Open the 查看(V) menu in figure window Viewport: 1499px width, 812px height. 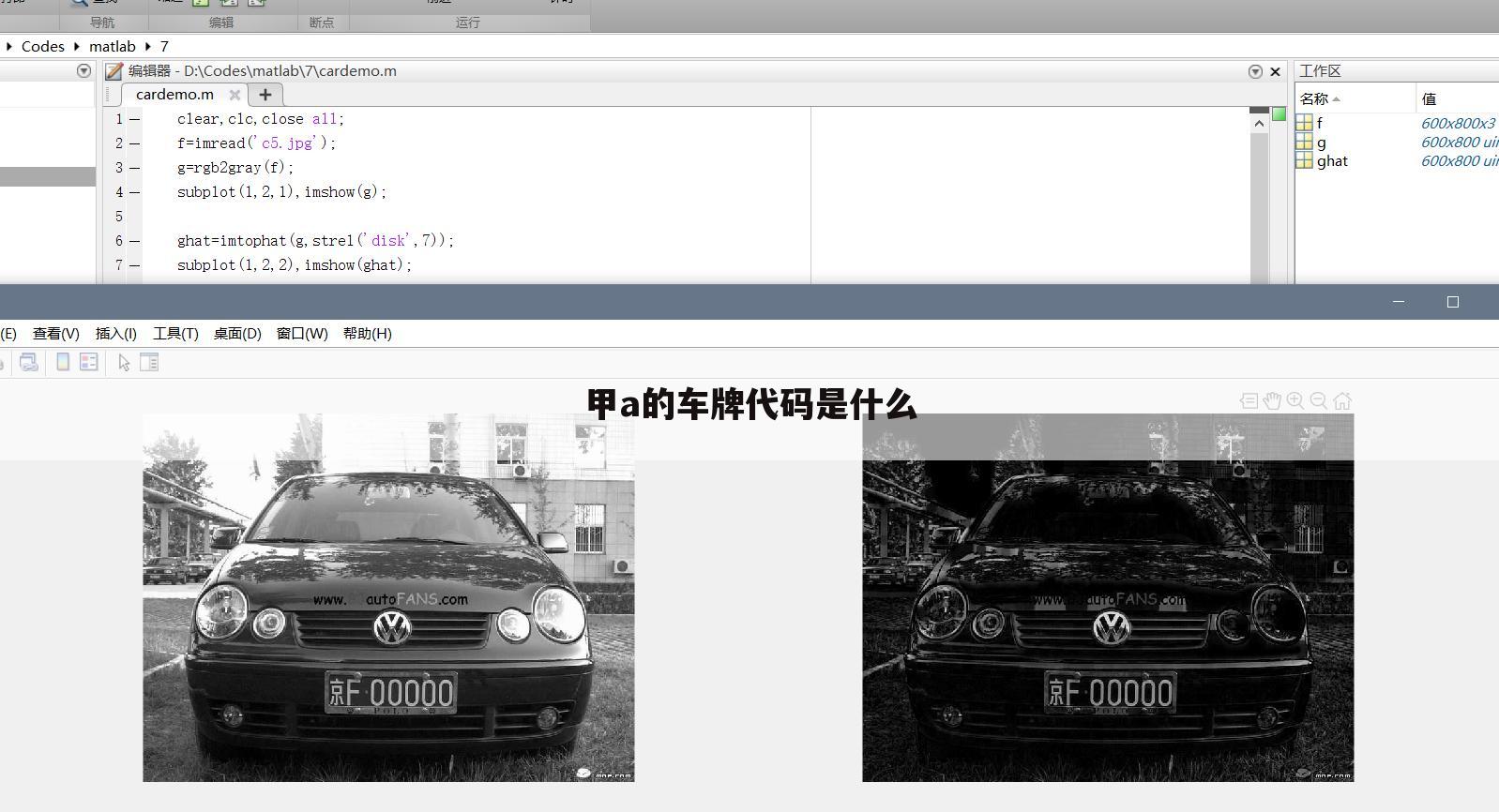pos(56,333)
